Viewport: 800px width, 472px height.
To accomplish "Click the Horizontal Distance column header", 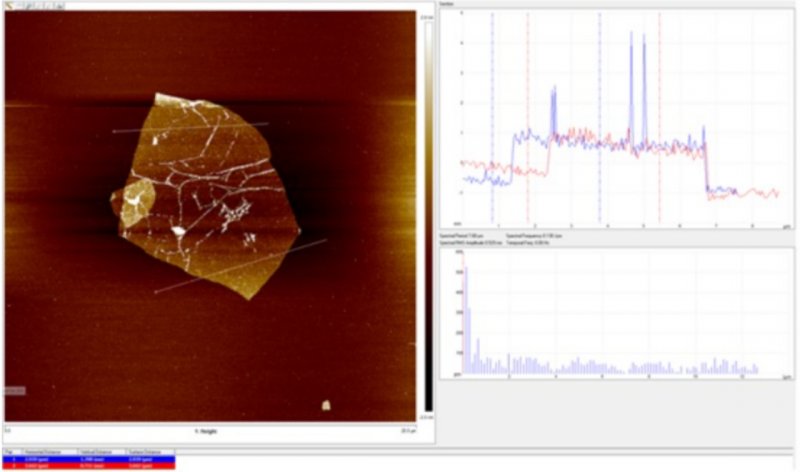I will click(x=40, y=452).
